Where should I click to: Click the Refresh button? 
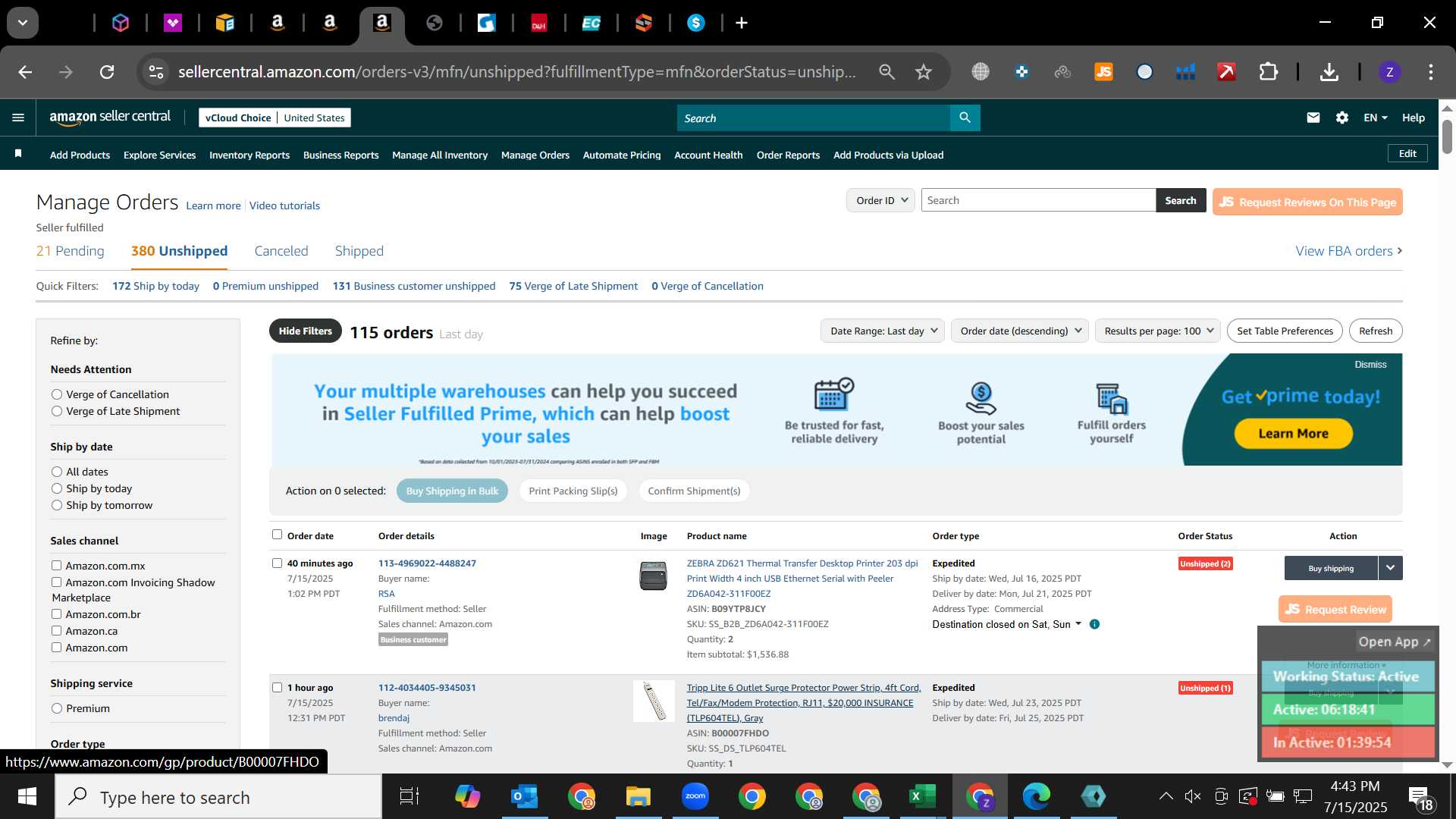click(x=1376, y=331)
